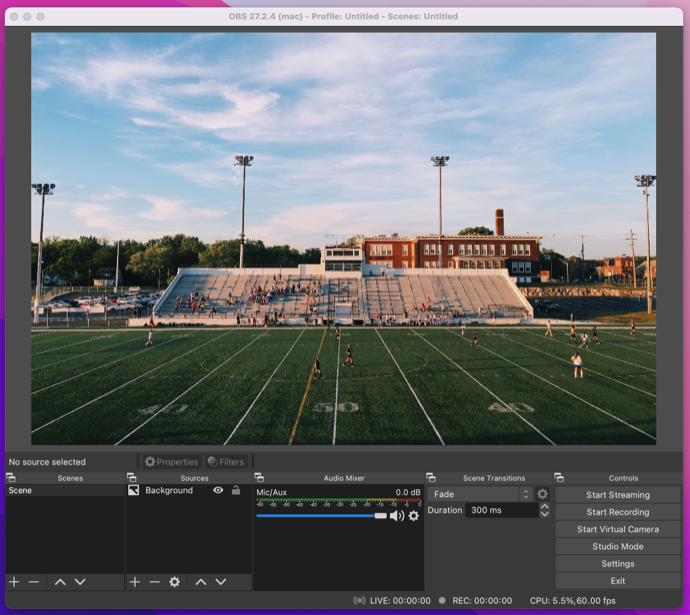Move source down with arrow icon

[x=220, y=582]
